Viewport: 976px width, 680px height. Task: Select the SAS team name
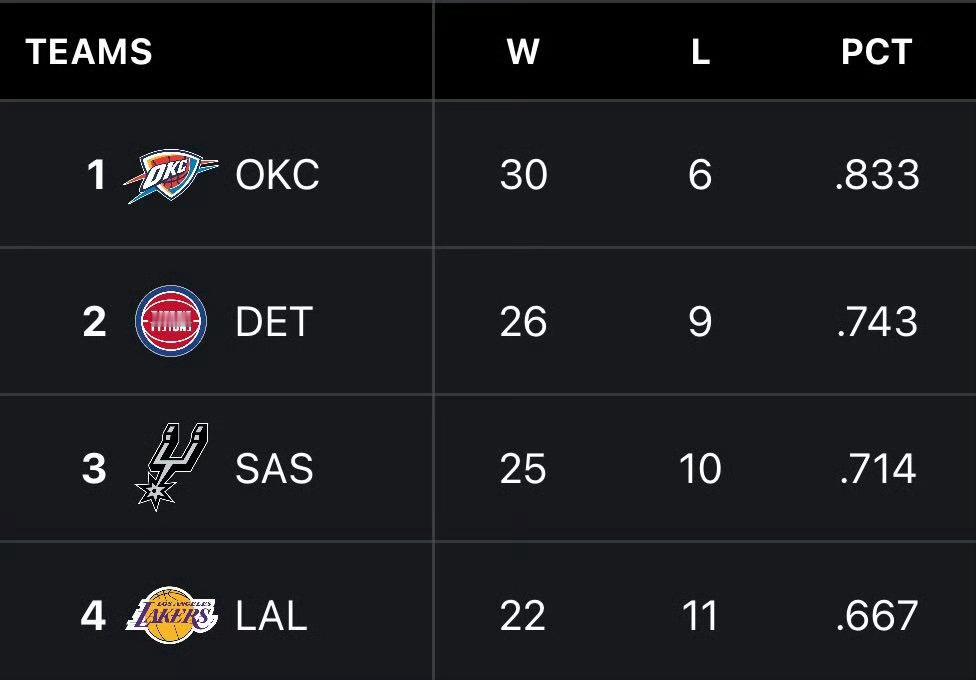(x=274, y=468)
